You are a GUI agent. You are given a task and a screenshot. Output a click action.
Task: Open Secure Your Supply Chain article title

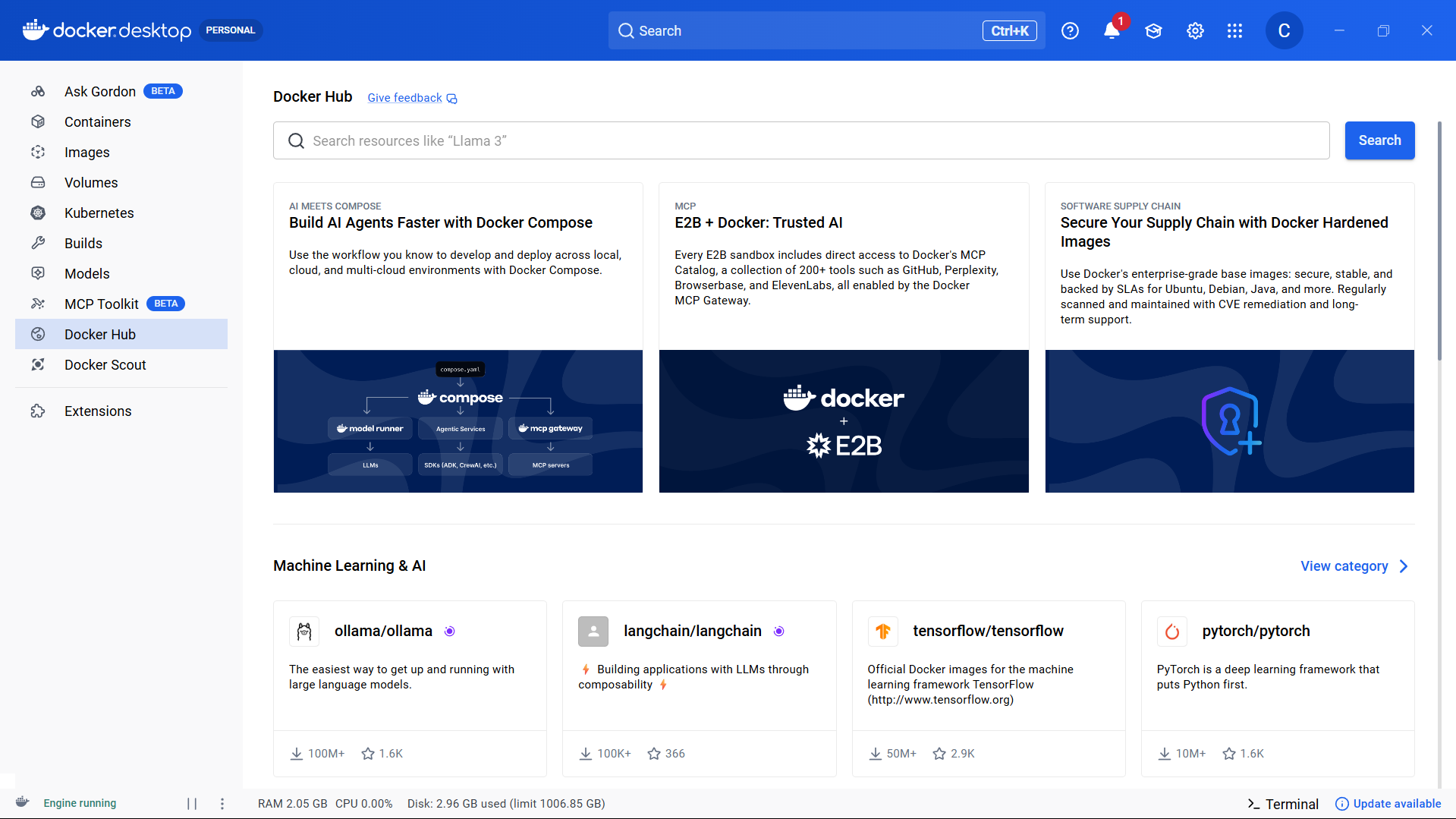click(x=1224, y=232)
